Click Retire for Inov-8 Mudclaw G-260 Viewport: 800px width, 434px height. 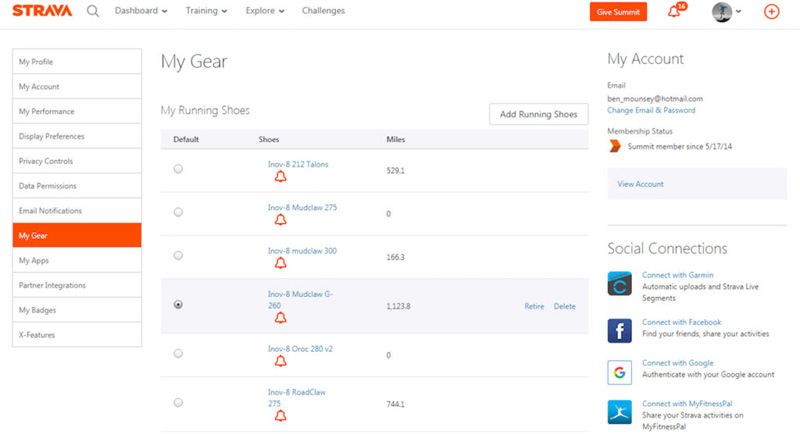(x=534, y=306)
